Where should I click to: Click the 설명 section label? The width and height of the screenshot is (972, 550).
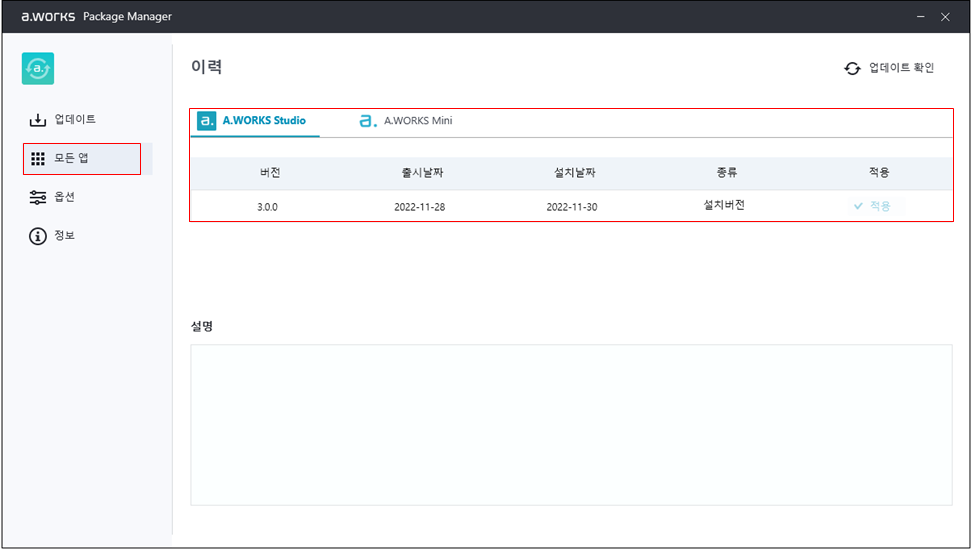tap(202, 326)
